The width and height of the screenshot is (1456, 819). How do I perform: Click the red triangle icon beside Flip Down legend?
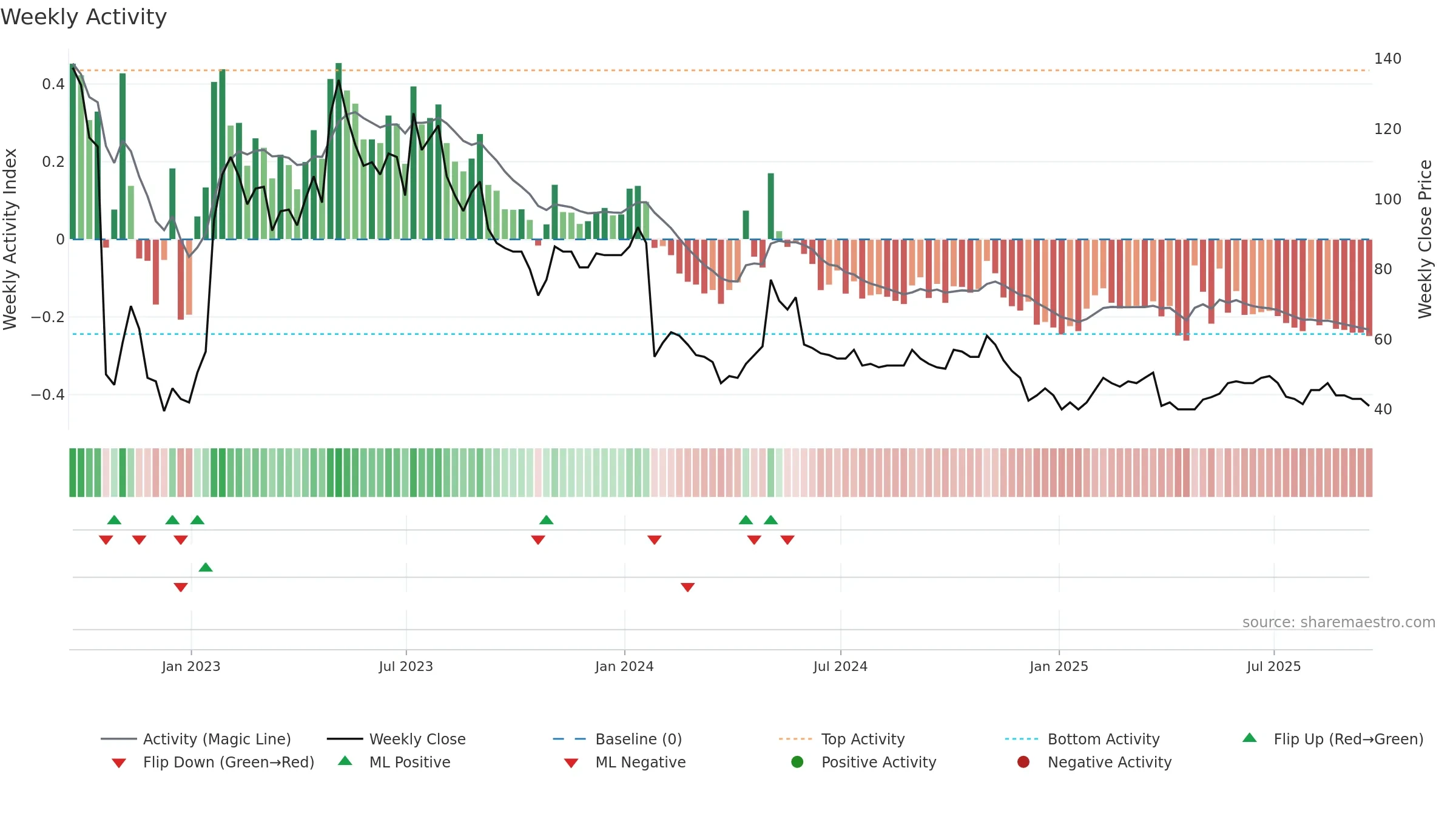(119, 763)
